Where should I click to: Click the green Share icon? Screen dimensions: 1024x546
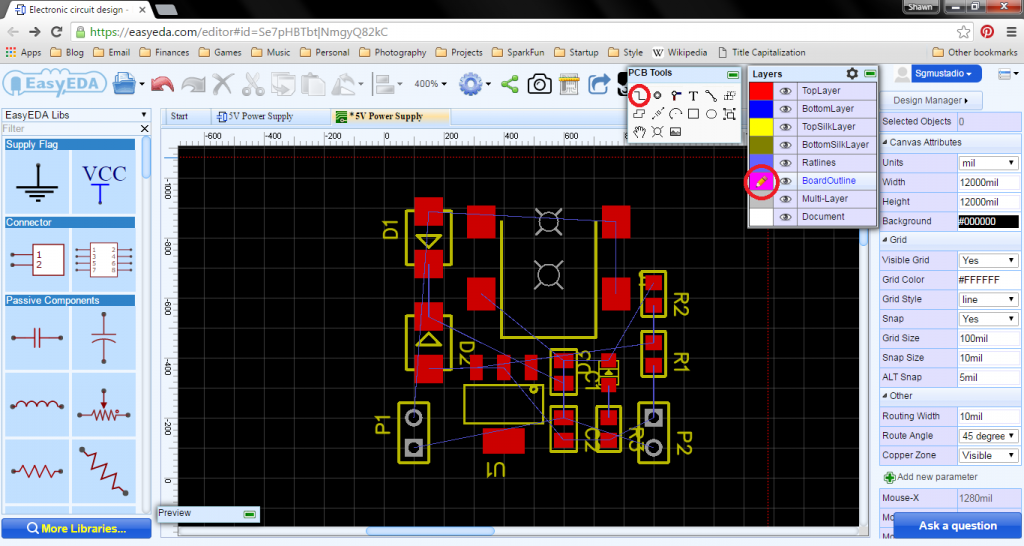click(x=509, y=84)
